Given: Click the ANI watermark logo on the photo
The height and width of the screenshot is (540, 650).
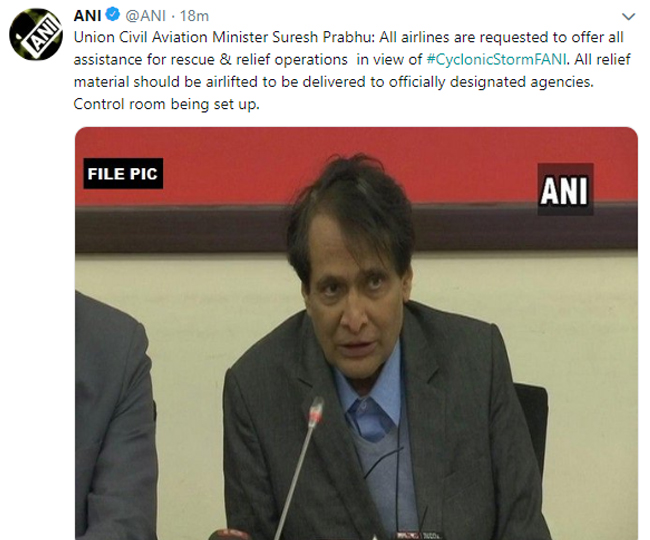Looking at the screenshot, I should (x=565, y=189).
